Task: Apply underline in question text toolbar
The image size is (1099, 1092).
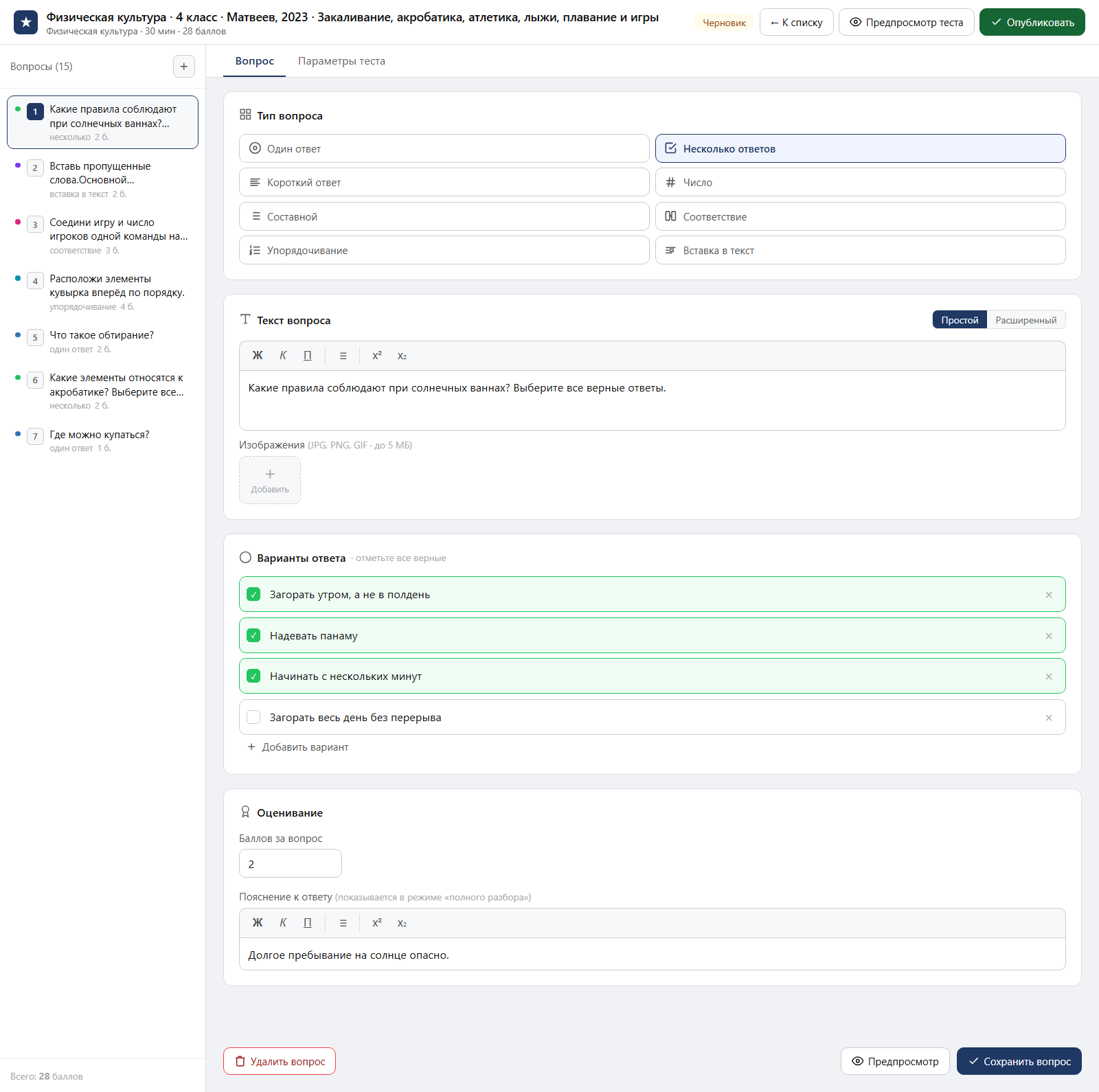Action: [308, 356]
